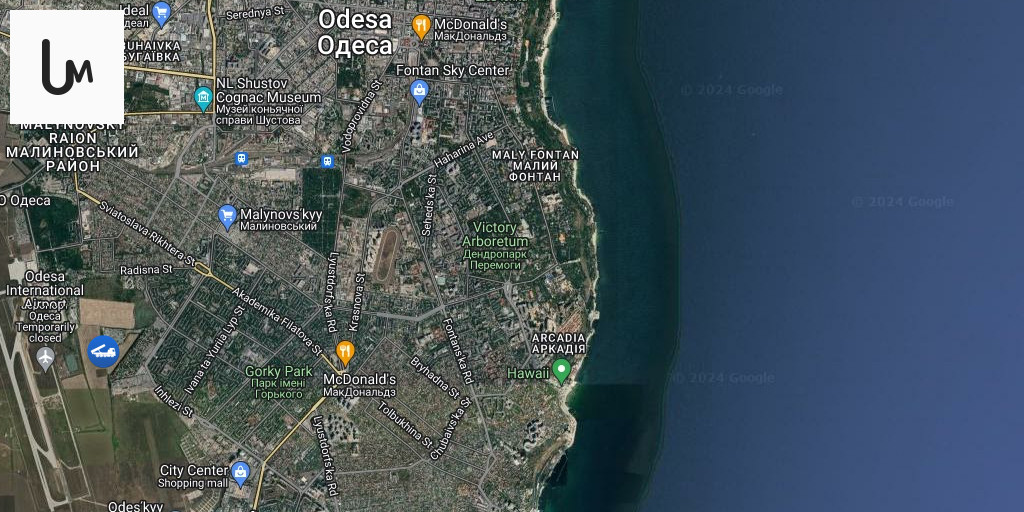The width and height of the screenshot is (1024, 512).
Task: Select the Ideal shopping cart marker
Action: (x=161, y=12)
